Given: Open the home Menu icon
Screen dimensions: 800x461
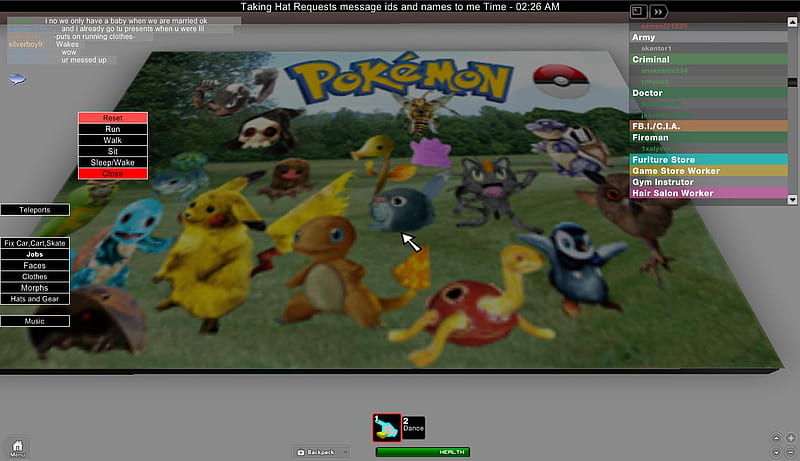Looking at the screenshot, I should tap(17, 448).
